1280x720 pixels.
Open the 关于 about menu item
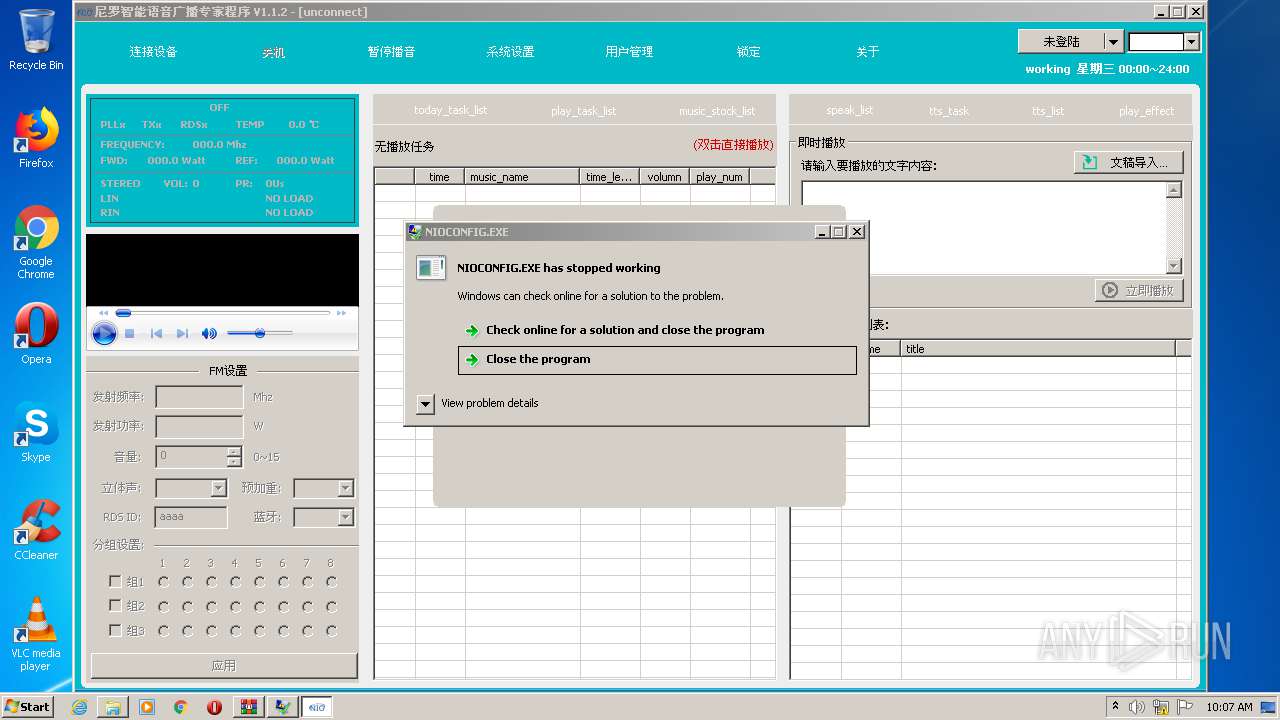(867, 52)
